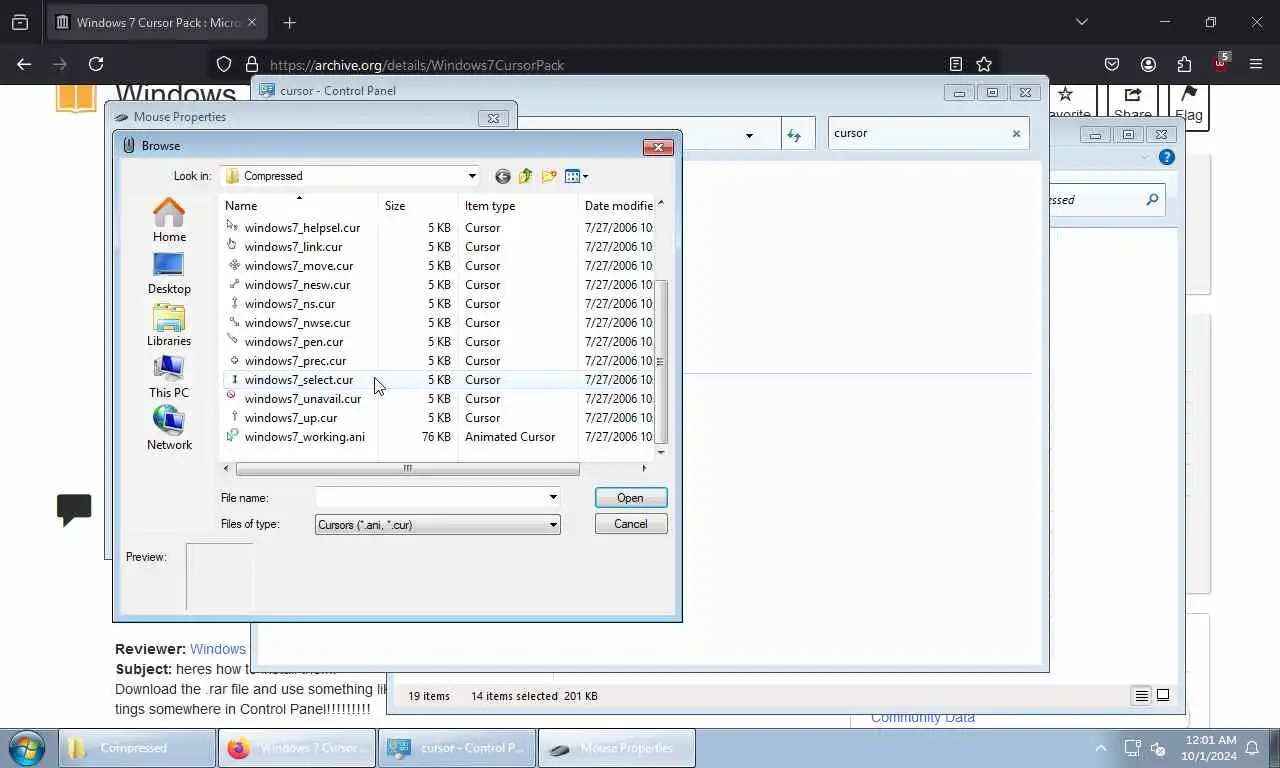Select windows7_nesw.cur file
1280x768 pixels.
[x=297, y=285]
